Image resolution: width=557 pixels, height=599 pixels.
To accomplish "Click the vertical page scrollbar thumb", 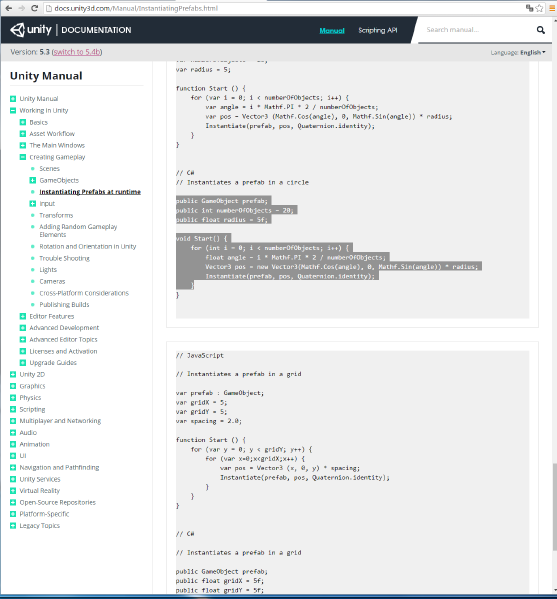I will (554, 507).
